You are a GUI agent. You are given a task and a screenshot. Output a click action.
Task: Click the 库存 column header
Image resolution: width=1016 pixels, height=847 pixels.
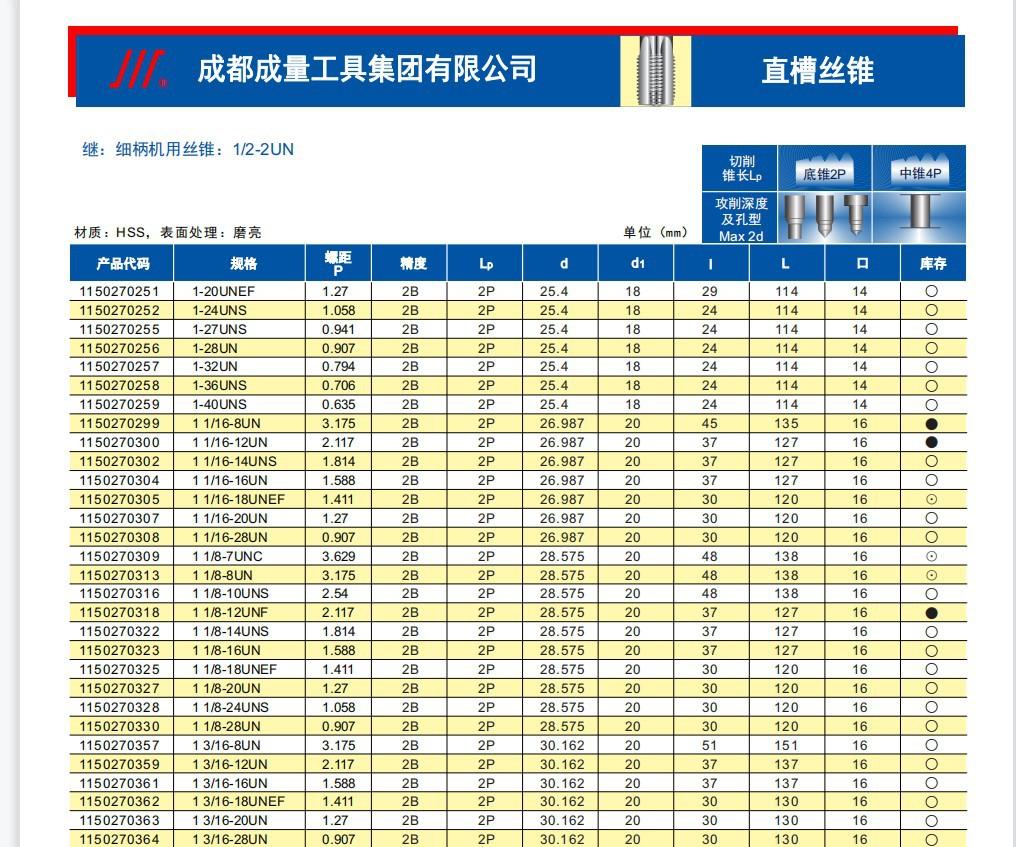[x=932, y=264]
